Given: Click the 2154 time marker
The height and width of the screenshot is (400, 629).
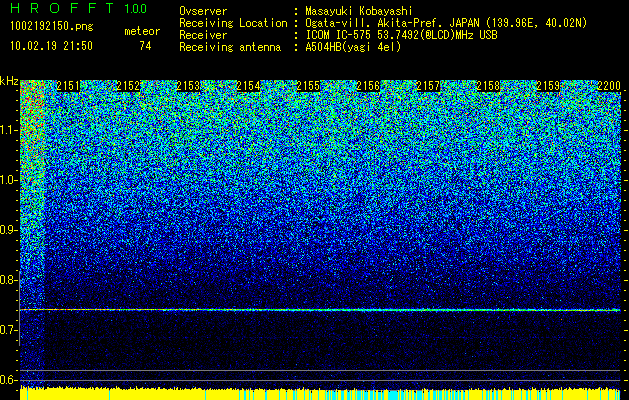Looking at the screenshot, I should pyautogui.click(x=248, y=86).
